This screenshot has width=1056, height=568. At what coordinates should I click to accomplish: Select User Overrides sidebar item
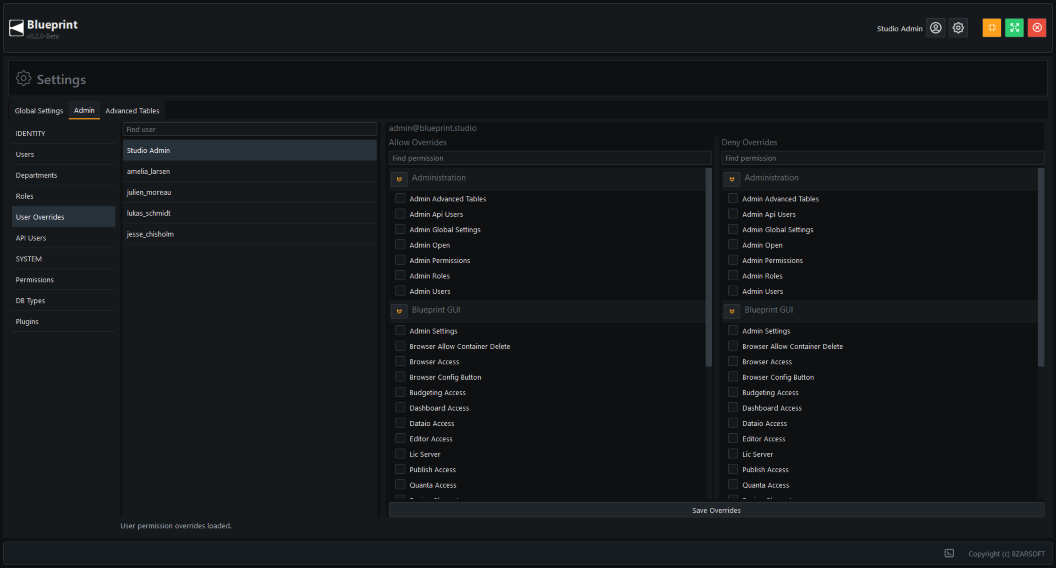[63, 217]
